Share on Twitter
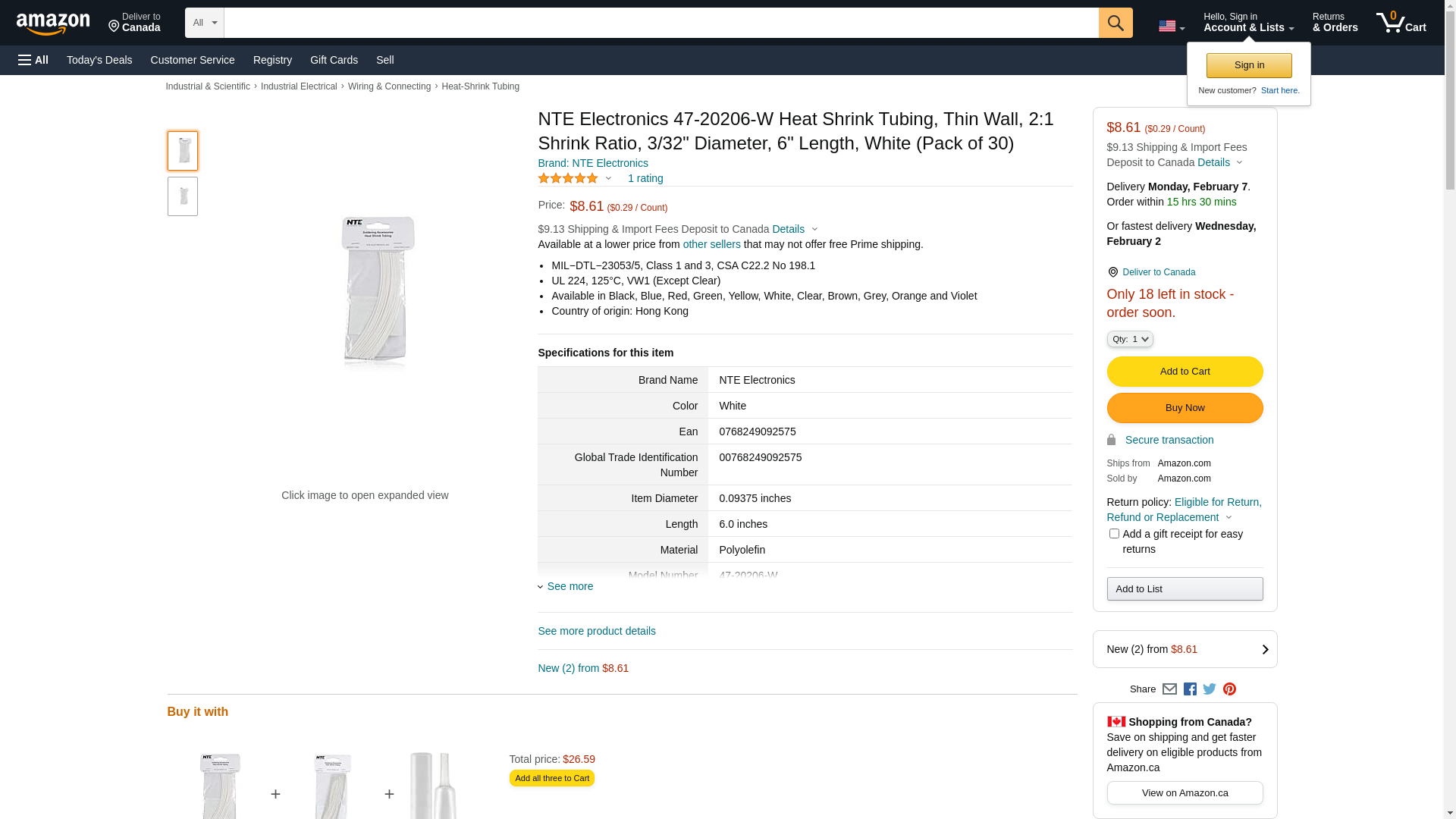 click(x=1210, y=689)
